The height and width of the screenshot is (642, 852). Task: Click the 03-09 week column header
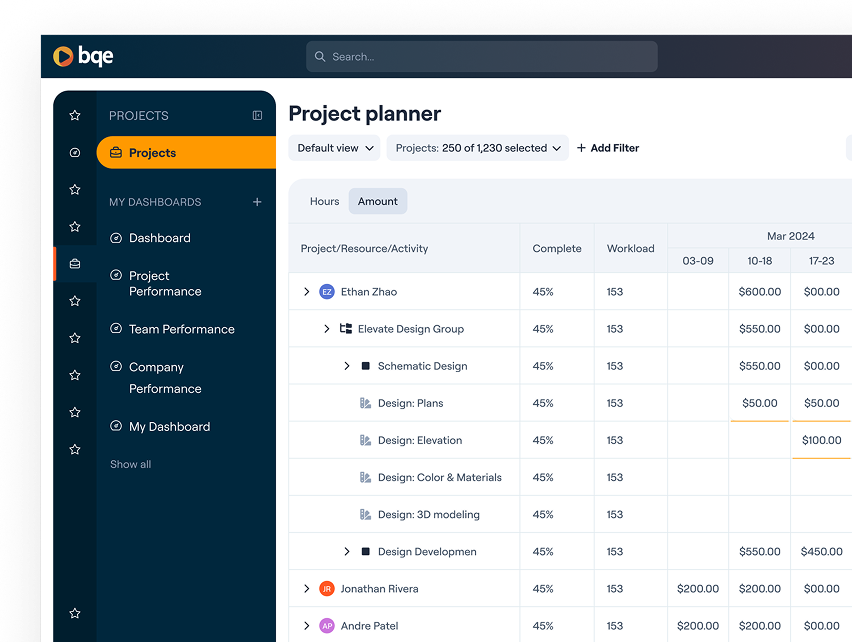click(698, 261)
